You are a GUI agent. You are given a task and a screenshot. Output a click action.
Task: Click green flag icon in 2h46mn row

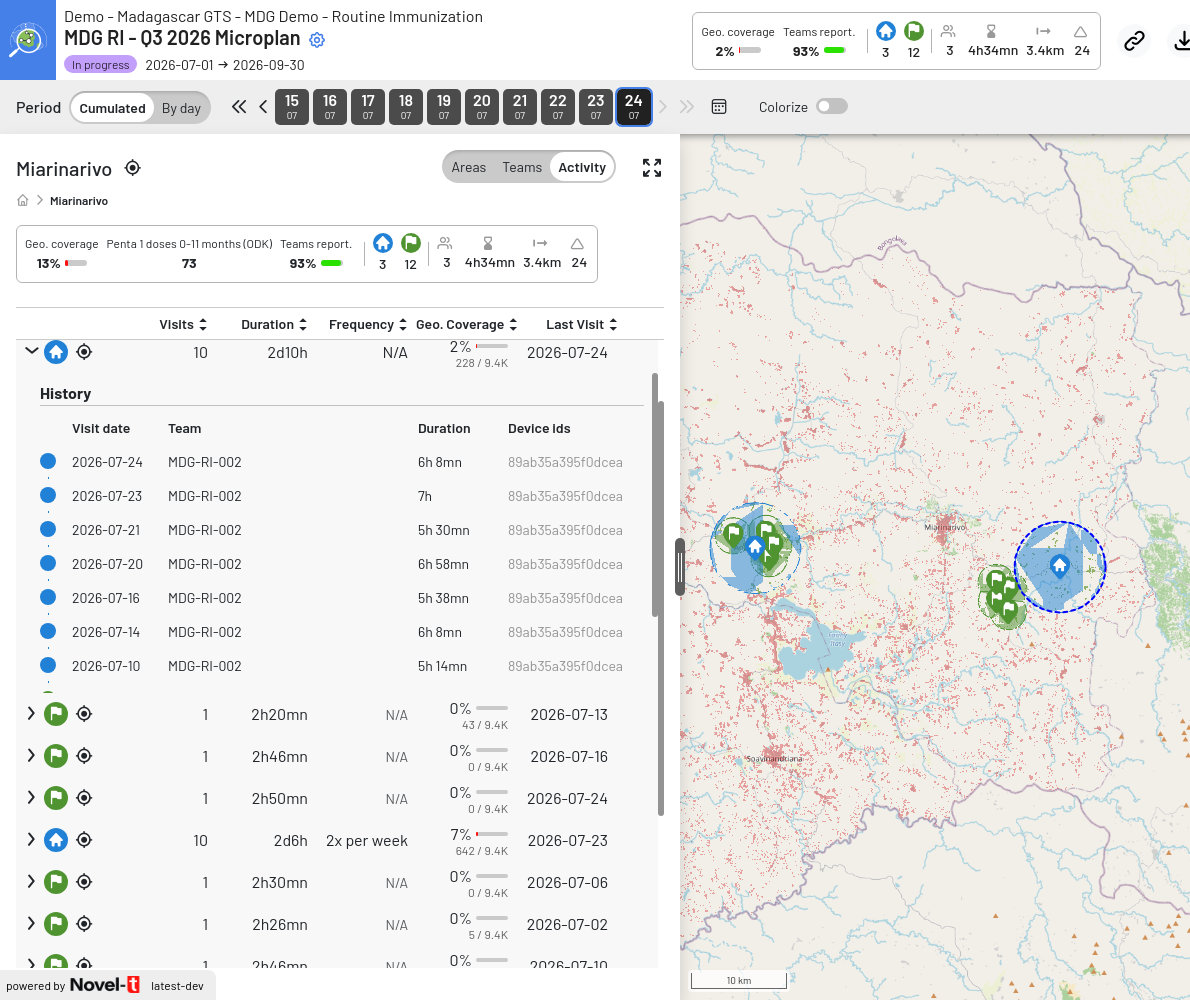56,756
